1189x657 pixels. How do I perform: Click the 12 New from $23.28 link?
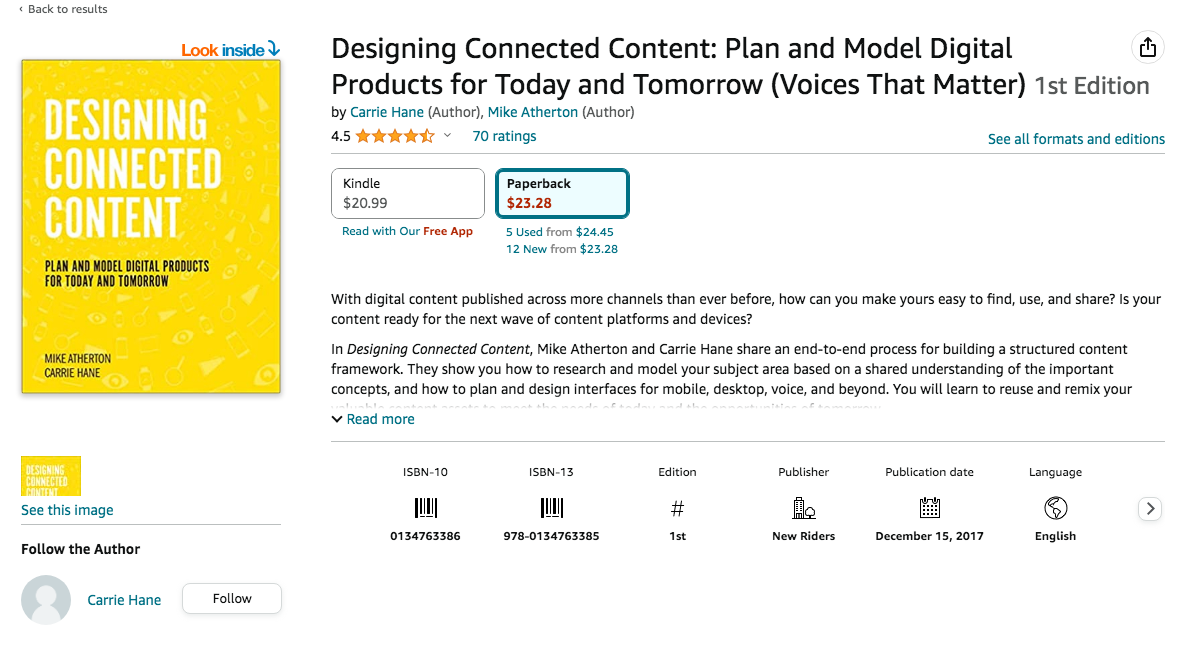[x=562, y=248]
